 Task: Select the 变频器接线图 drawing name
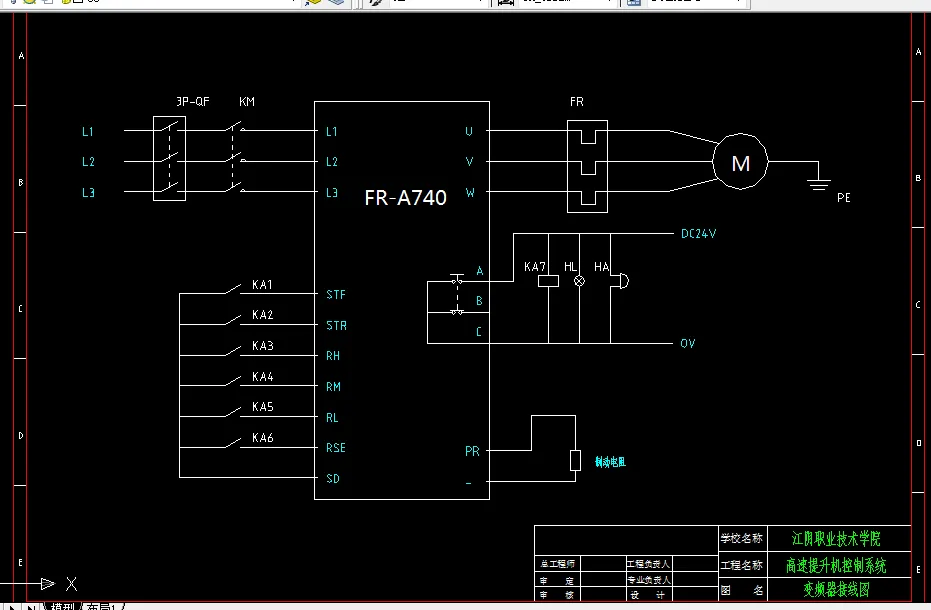836,589
